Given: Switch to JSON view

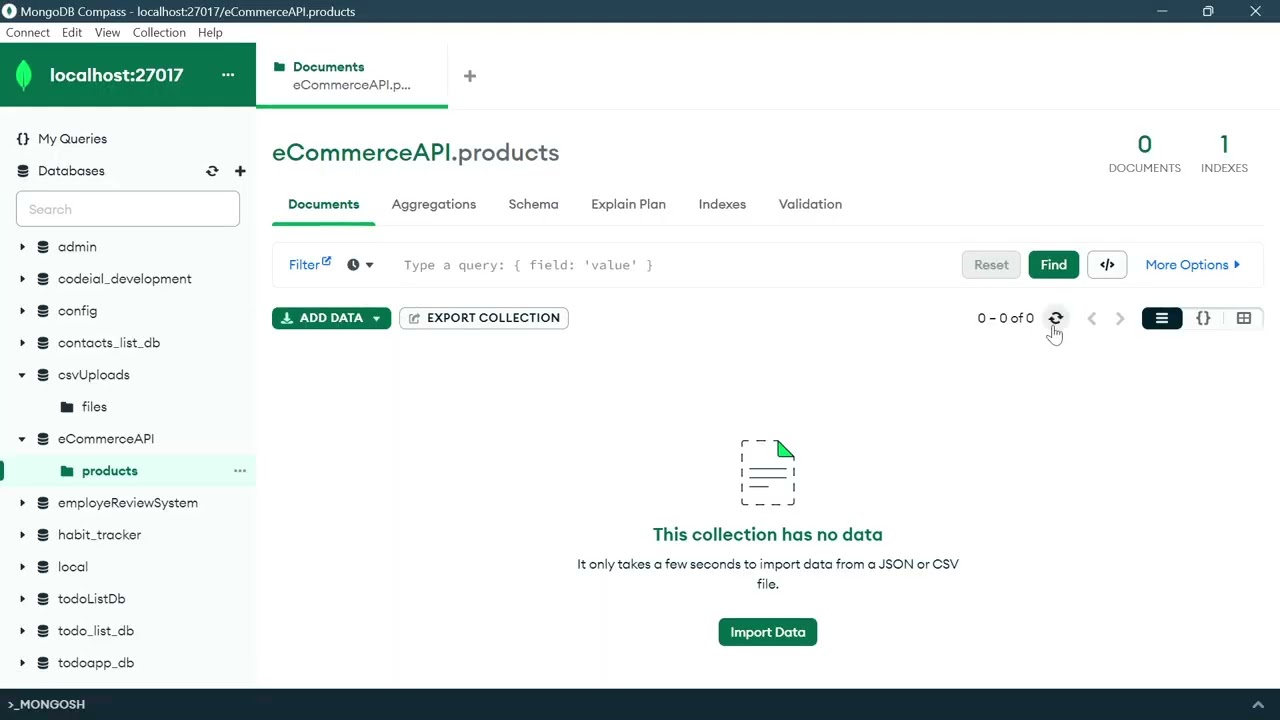Looking at the screenshot, I should point(1203,318).
